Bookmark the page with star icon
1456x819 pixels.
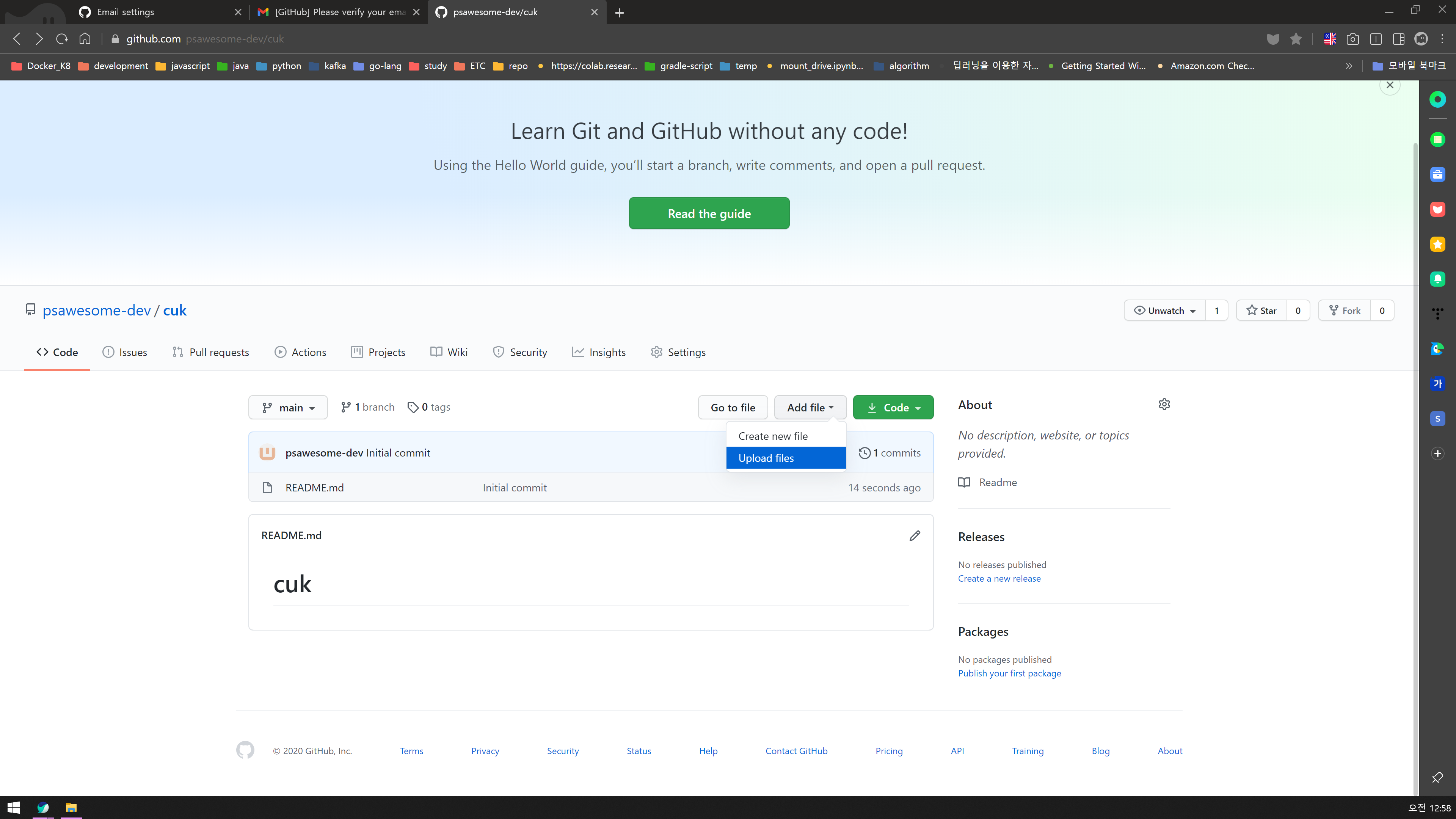1296,39
